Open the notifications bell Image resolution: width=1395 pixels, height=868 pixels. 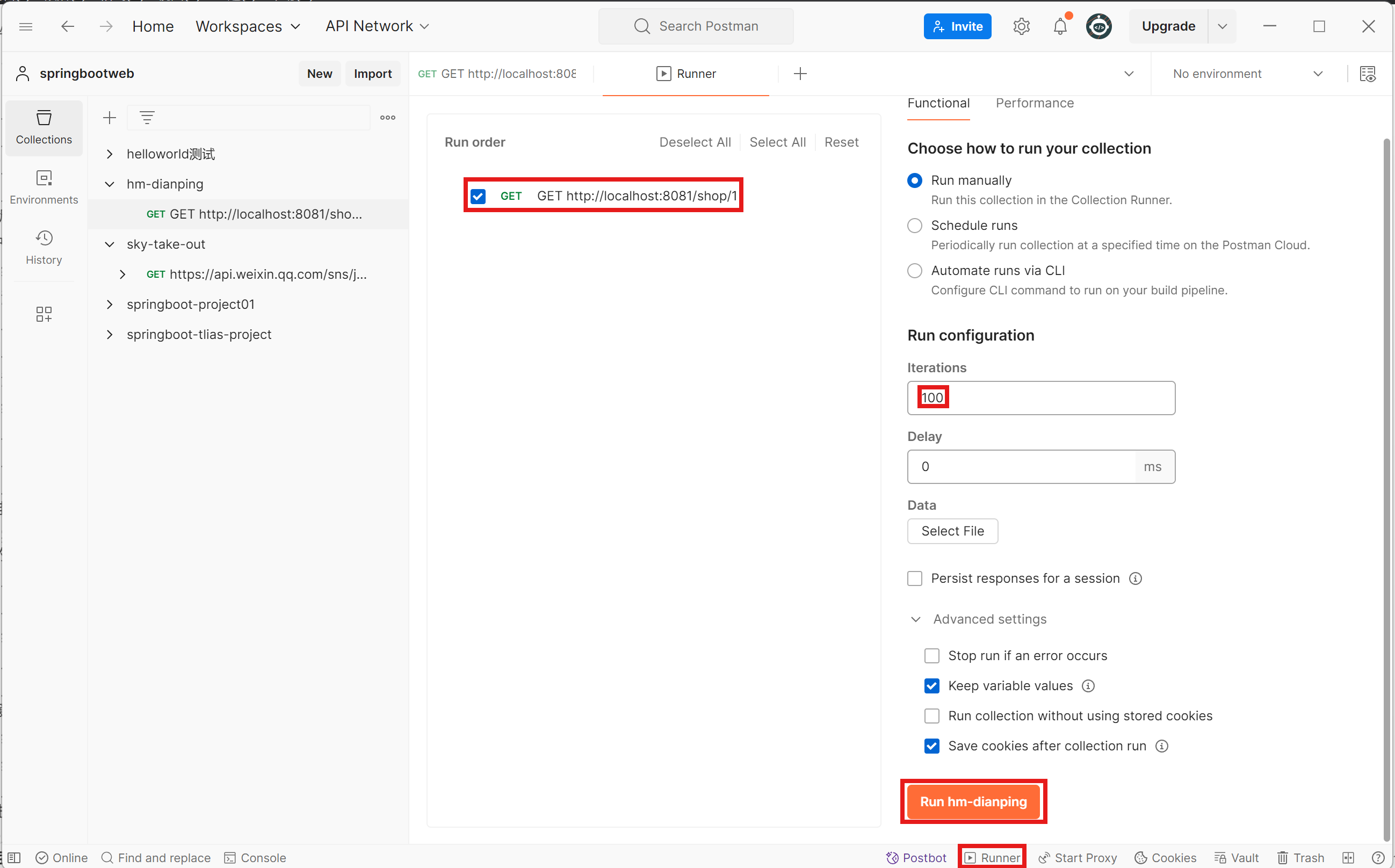pos(1060,26)
